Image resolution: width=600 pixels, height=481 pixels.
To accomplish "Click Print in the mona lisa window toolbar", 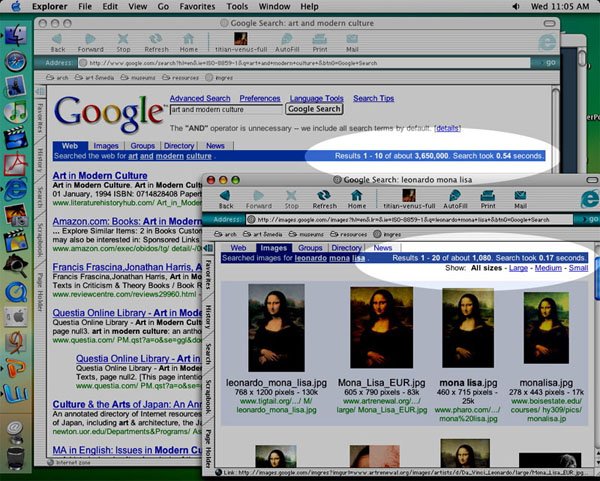I will pos(488,199).
